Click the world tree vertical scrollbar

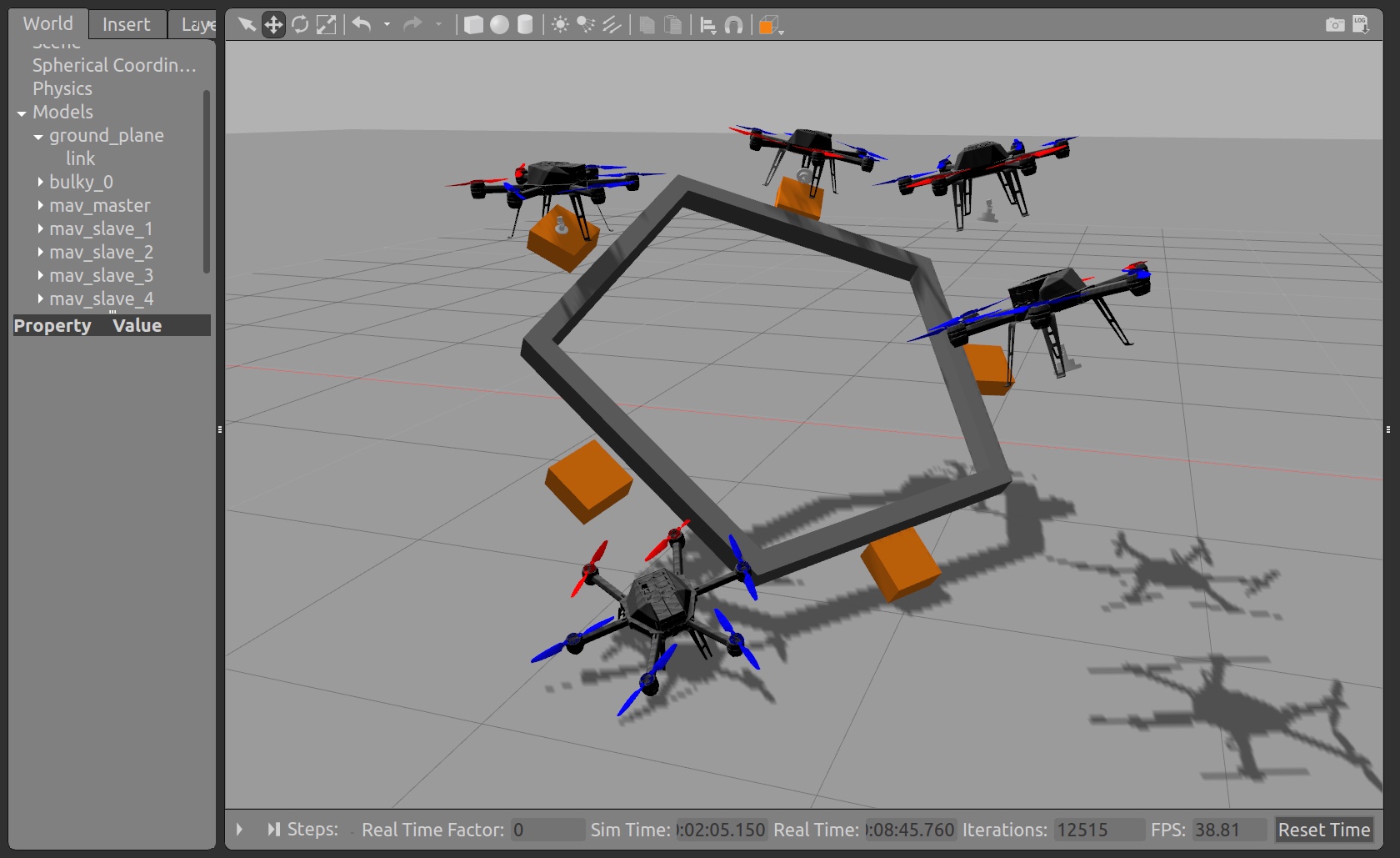click(x=207, y=182)
